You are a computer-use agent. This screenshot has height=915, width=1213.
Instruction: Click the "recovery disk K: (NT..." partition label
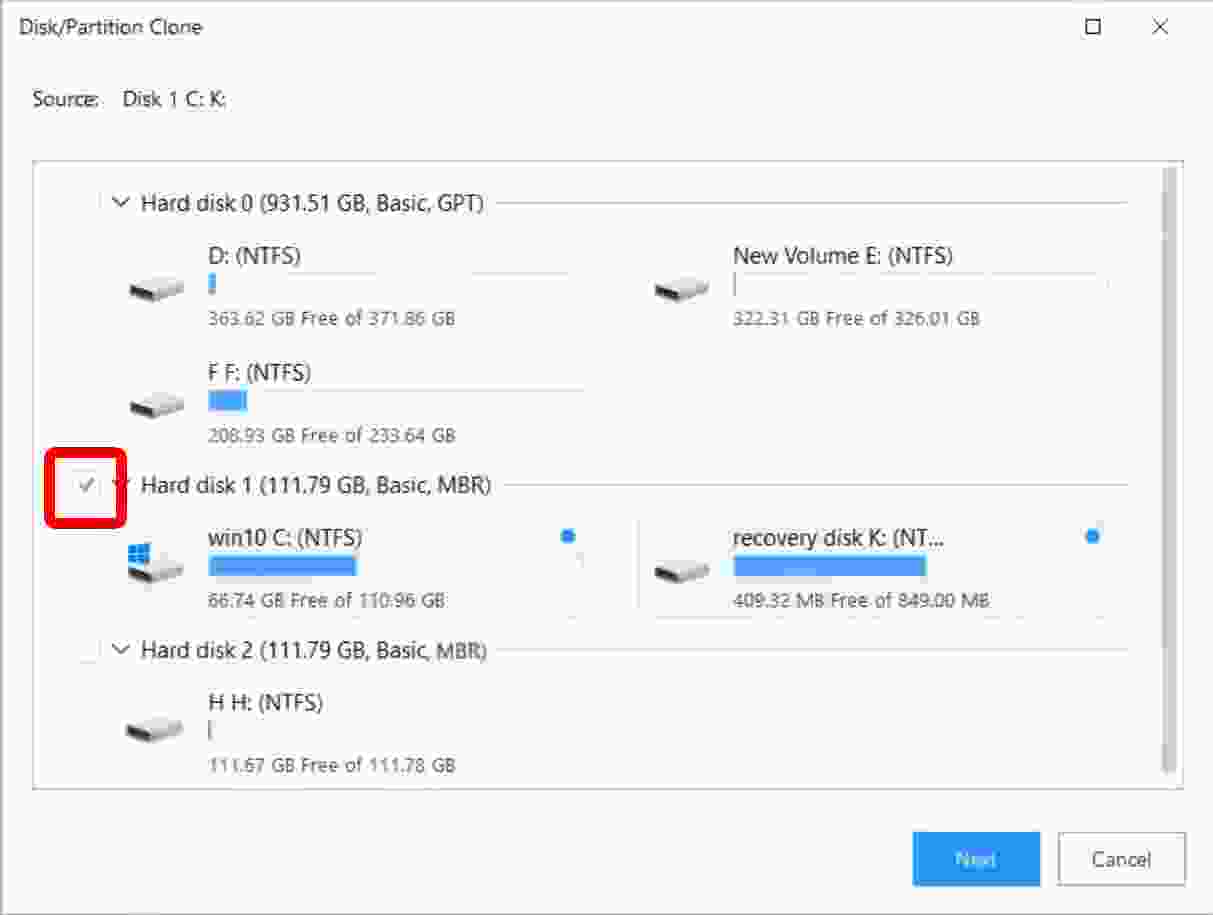(839, 538)
